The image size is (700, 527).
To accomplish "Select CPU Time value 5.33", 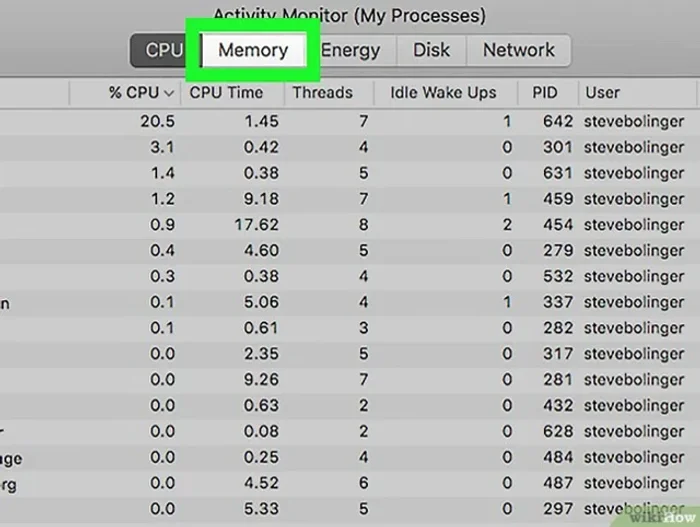I will tap(261, 509).
